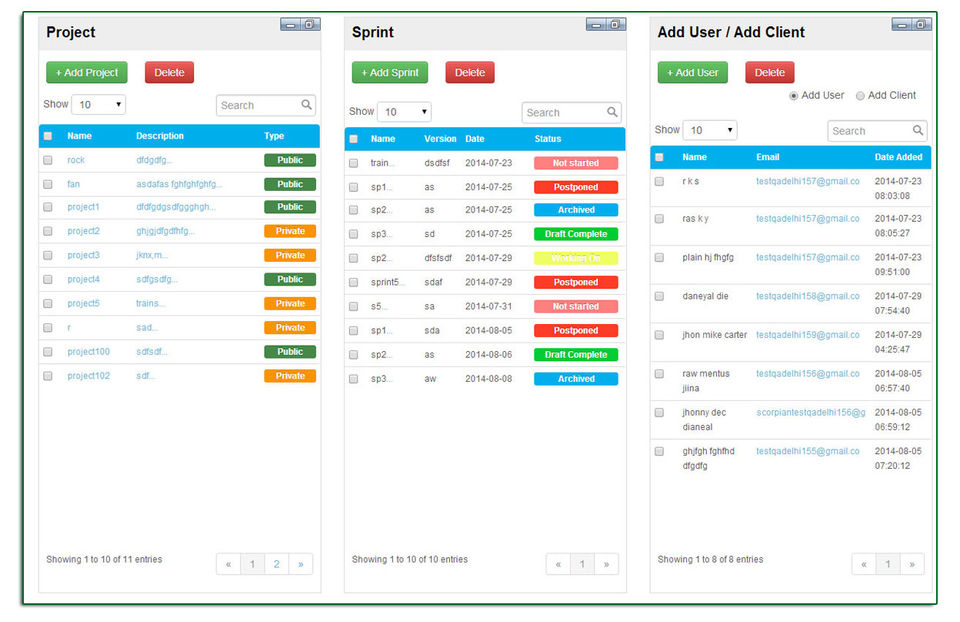
Task: Click into the Sprint search input field
Action: point(564,113)
